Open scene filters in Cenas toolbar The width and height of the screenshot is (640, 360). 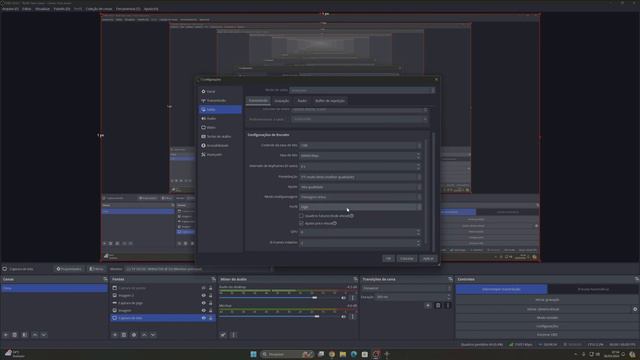pos(25,335)
